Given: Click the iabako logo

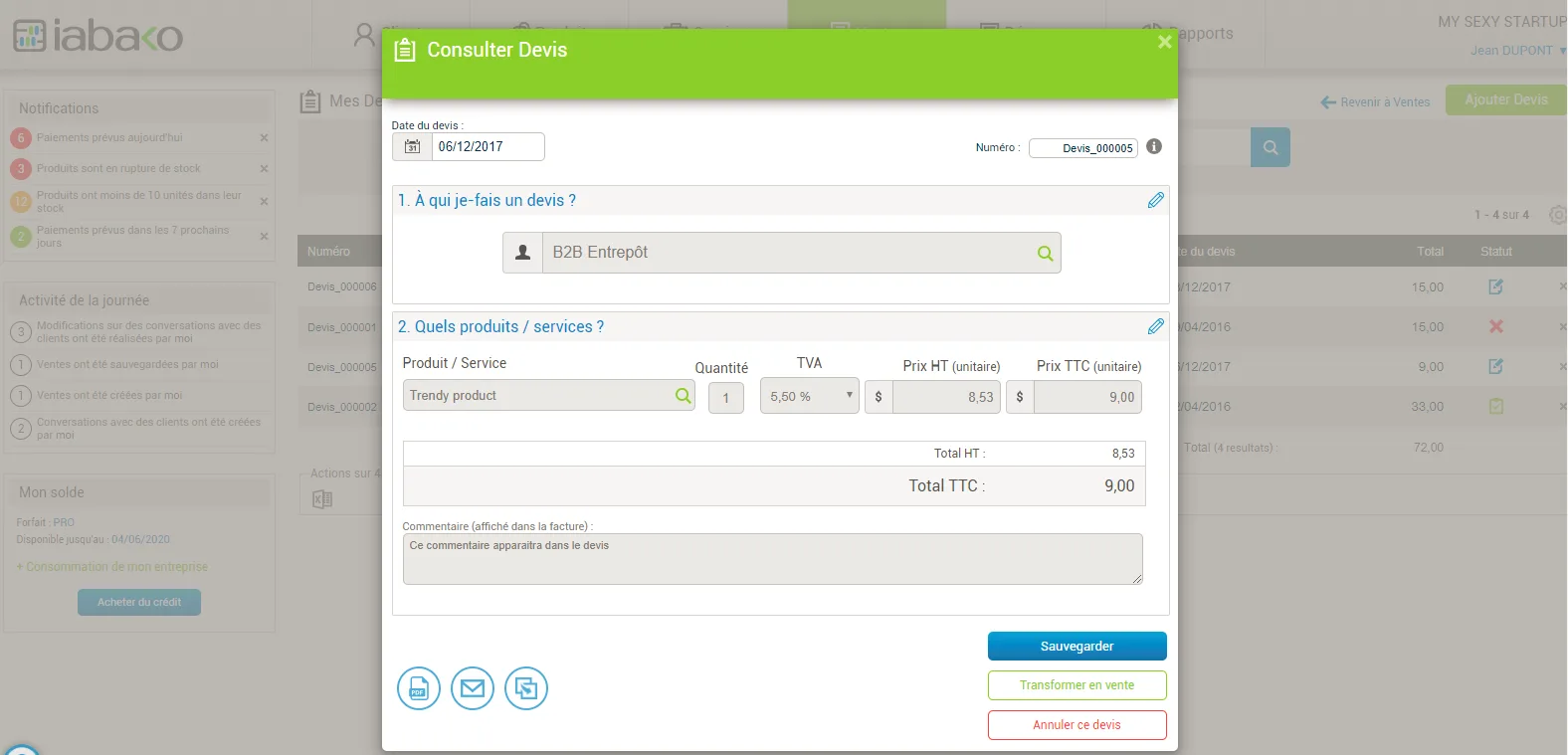Looking at the screenshot, I should pyautogui.click(x=98, y=36).
